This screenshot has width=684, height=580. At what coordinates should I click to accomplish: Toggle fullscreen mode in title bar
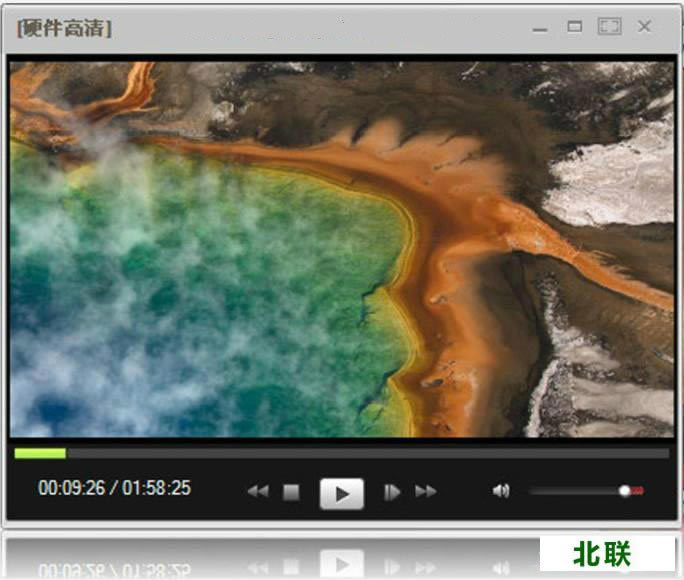pyautogui.click(x=609, y=27)
